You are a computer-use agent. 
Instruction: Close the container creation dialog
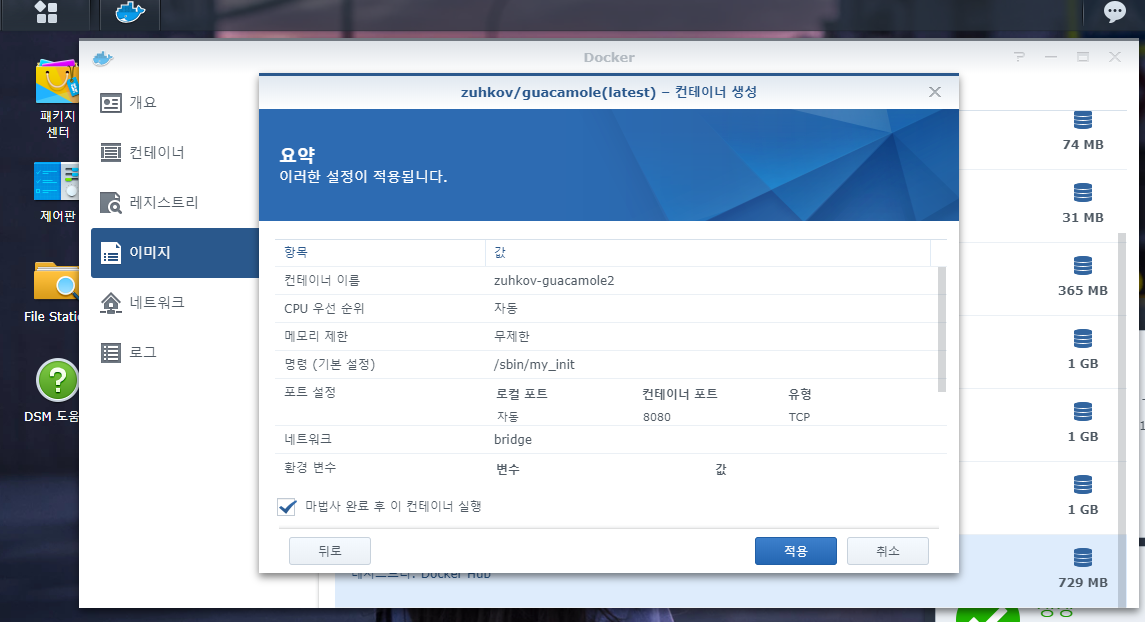(935, 92)
